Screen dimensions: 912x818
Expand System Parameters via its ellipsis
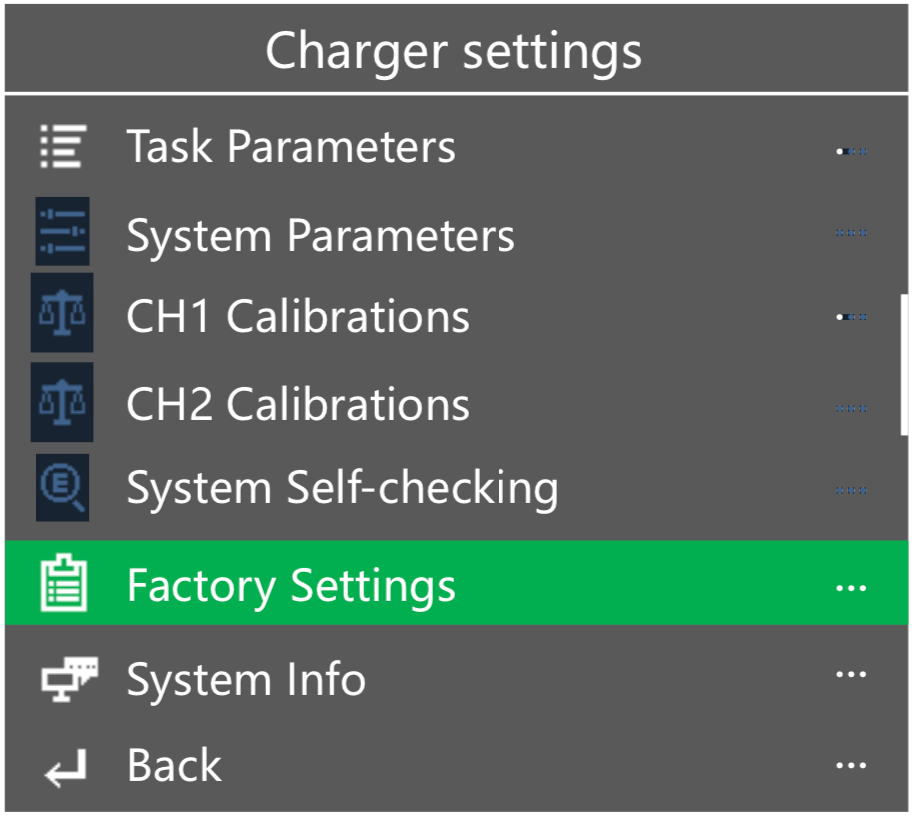tap(851, 233)
